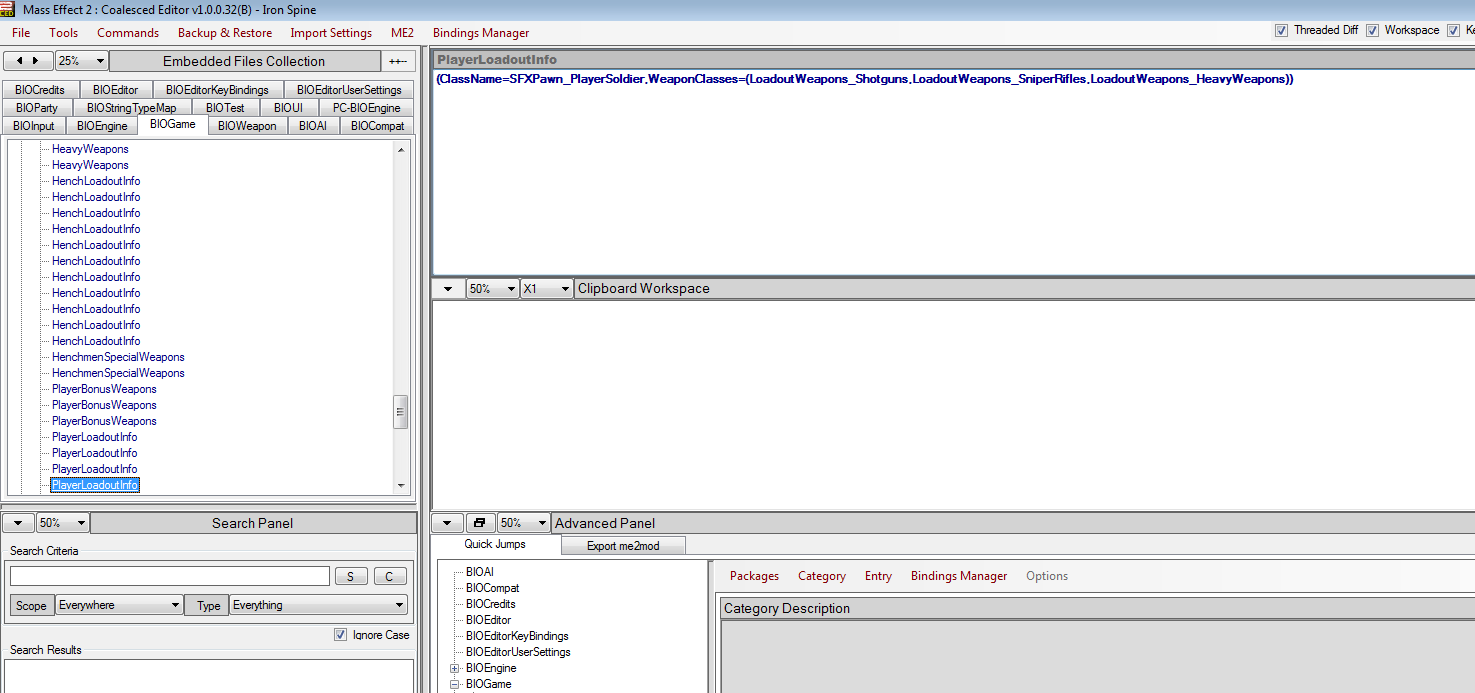
Task: Open the Packages menu in Advanced Panel
Action: point(754,576)
